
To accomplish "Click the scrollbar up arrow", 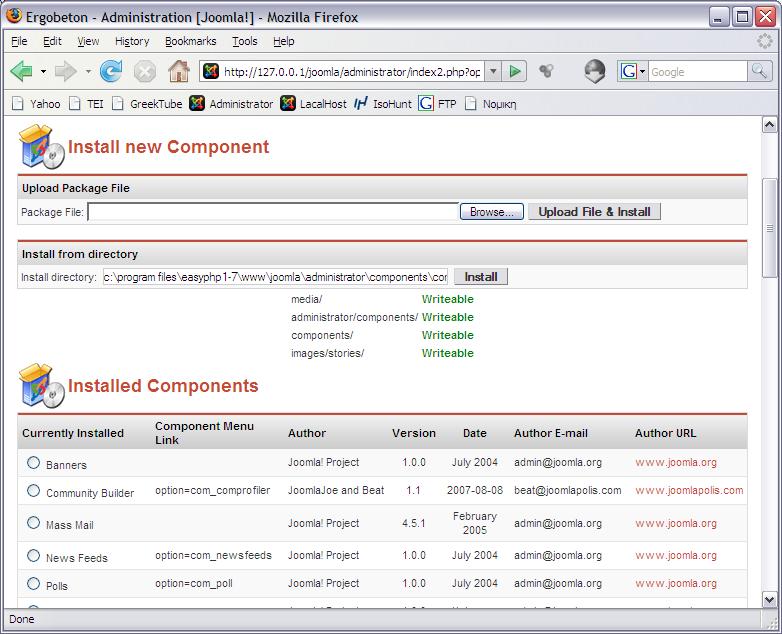I will pos(770,124).
